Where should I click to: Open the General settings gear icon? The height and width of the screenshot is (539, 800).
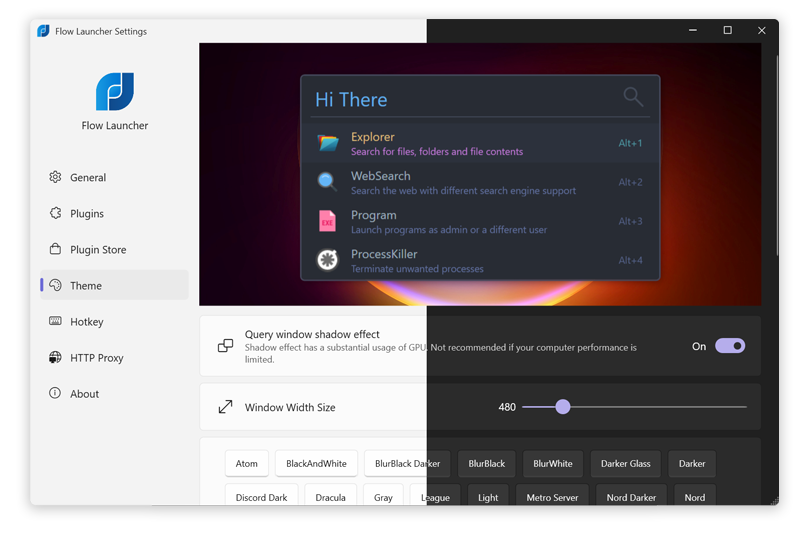point(55,177)
